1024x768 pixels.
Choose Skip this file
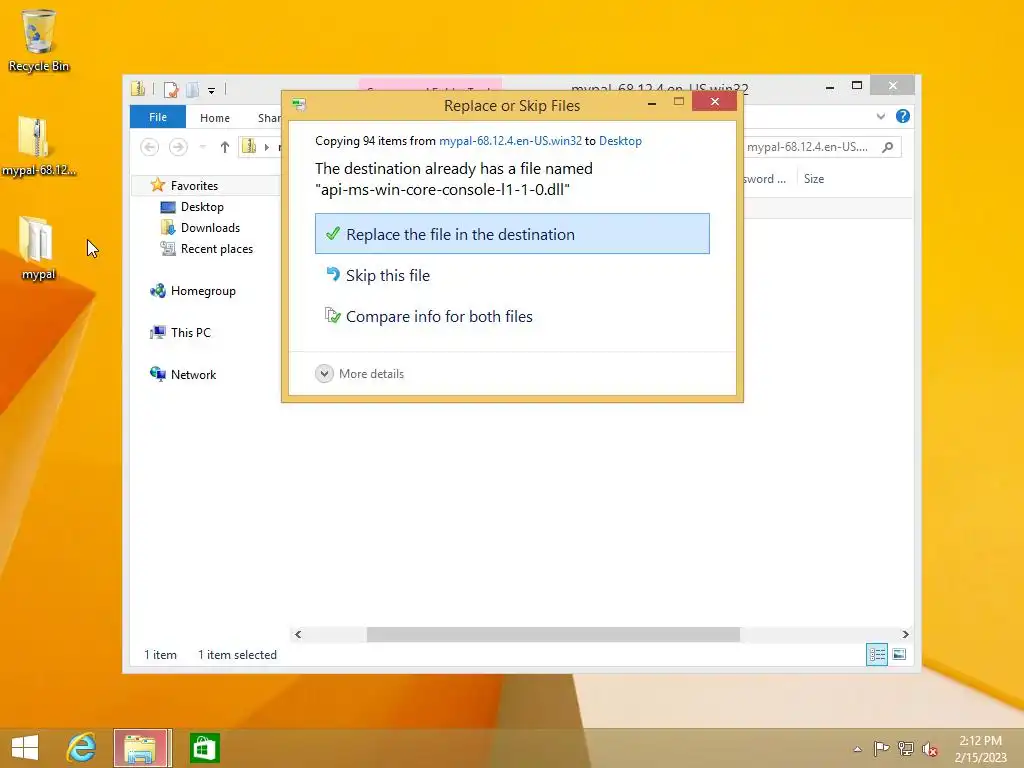pyautogui.click(x=512, y=276)
